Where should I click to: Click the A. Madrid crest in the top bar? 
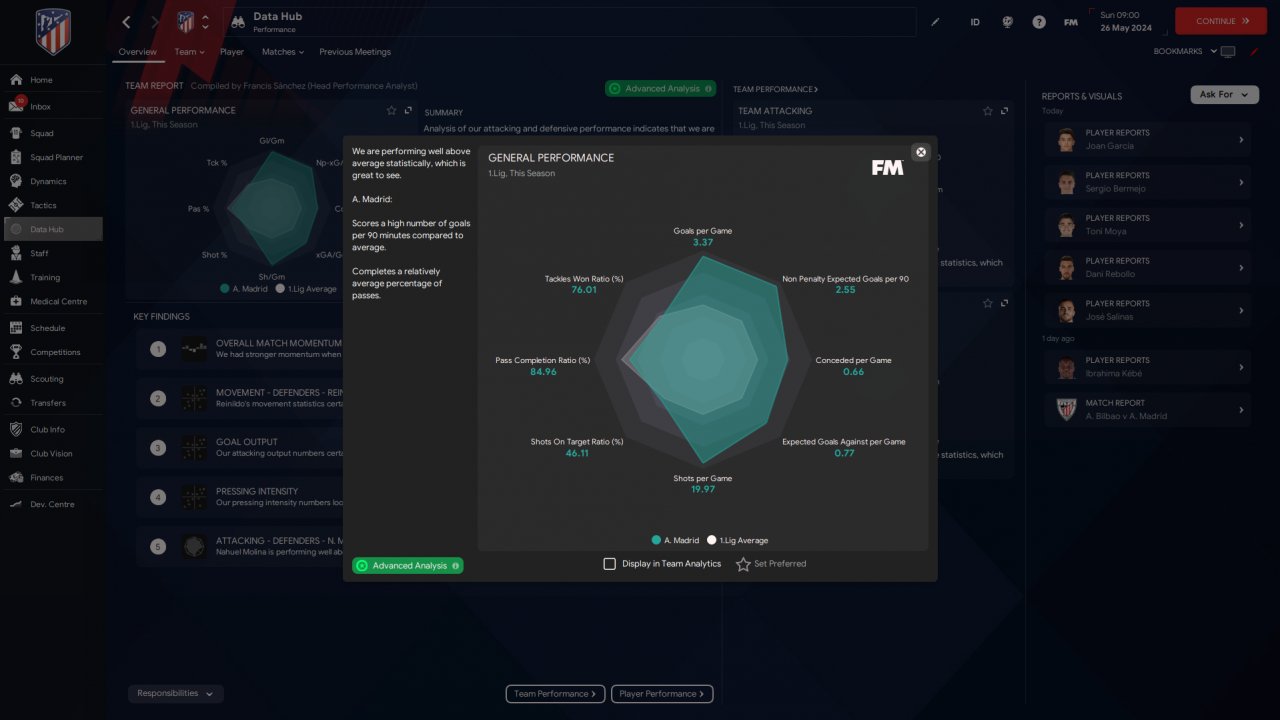pos(186,22)
